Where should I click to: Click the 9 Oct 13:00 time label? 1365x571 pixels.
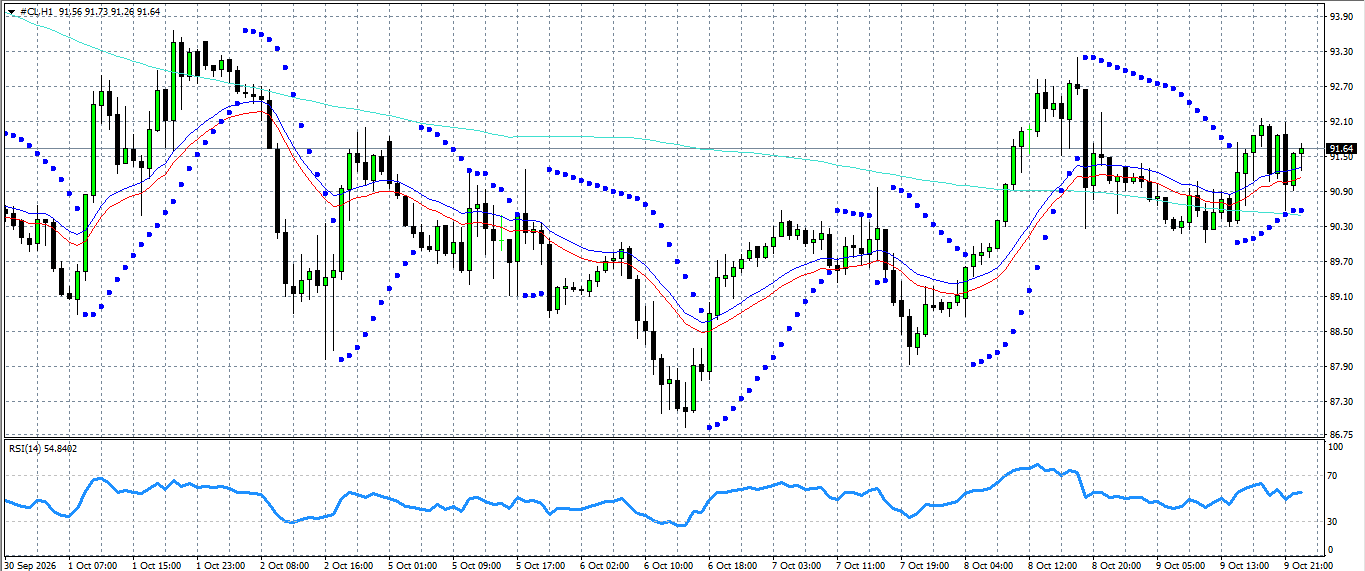coord(1245,565)
